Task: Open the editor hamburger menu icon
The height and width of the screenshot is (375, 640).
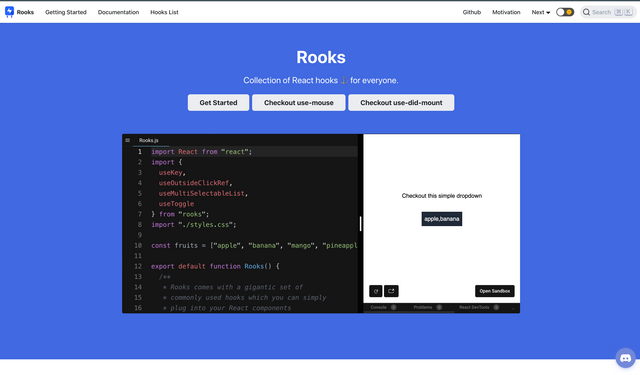Action: point(128,140)
